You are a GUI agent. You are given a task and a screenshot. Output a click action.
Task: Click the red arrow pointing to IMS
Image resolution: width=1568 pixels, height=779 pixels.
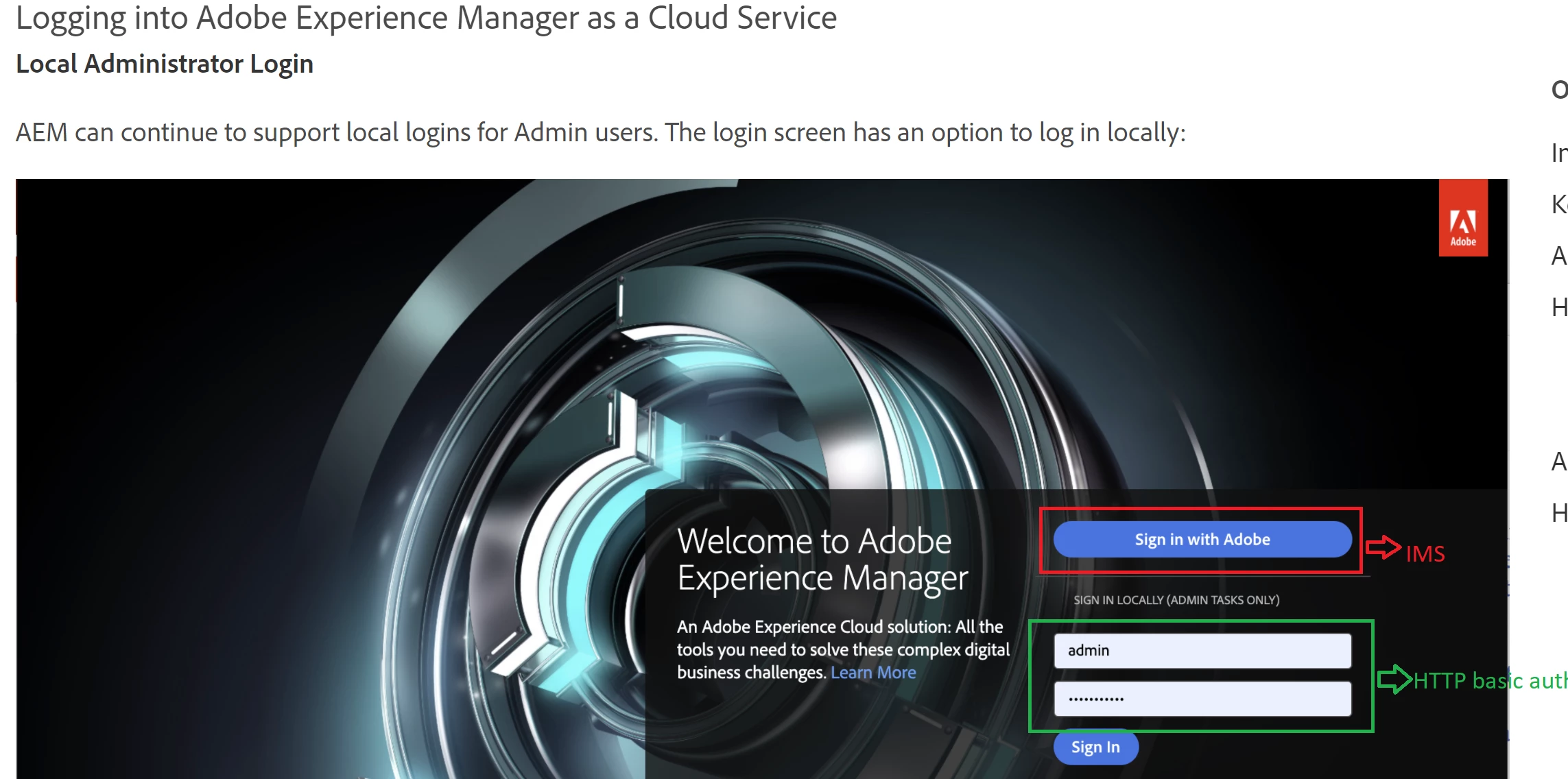tap(1383, 547)
